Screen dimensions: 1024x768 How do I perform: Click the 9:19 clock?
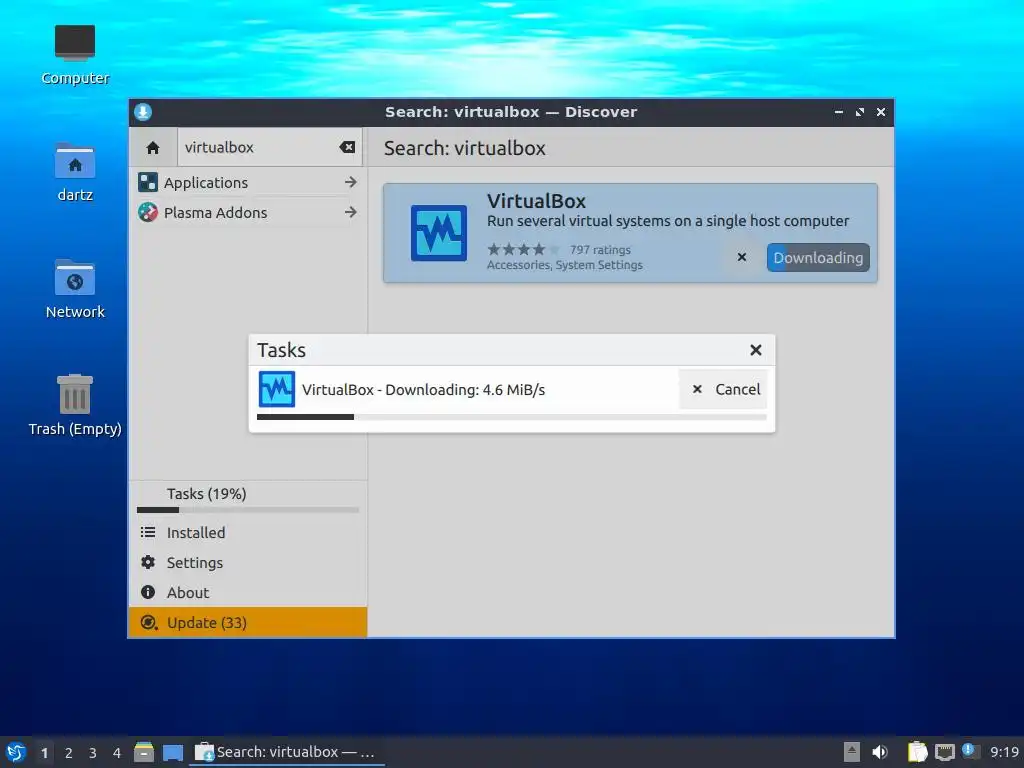(x=1004, y=752)
